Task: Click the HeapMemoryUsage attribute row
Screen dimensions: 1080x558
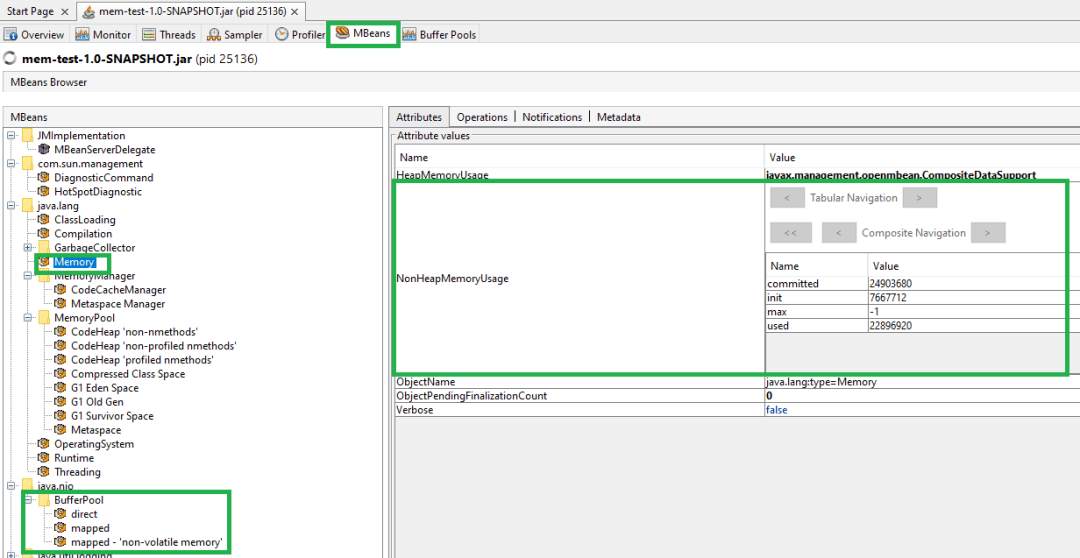Action: click(737, 175)
